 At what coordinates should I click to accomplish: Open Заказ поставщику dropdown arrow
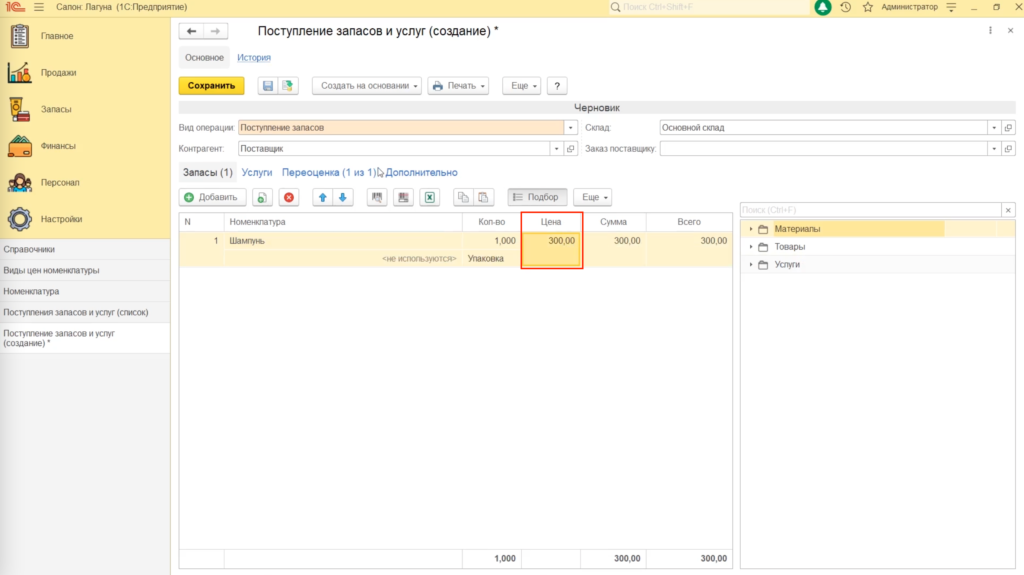(x=994, y=149)
